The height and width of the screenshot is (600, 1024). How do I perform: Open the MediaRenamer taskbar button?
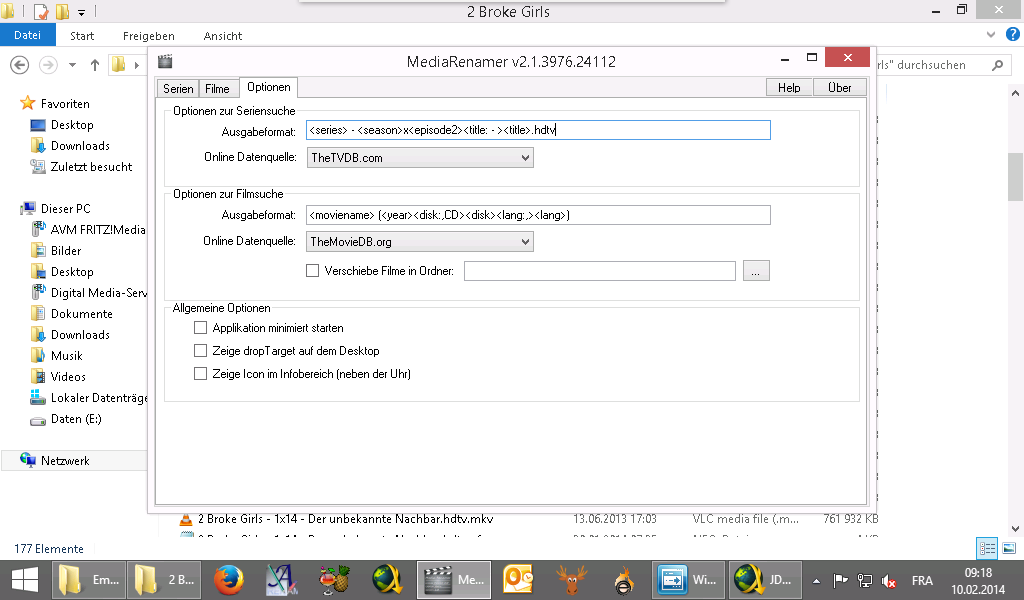coord(454,580)
